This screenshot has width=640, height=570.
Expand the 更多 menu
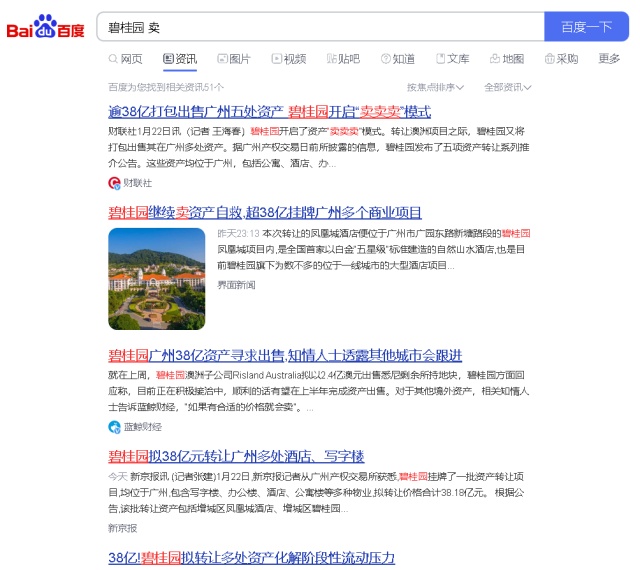tap(609, 59)
